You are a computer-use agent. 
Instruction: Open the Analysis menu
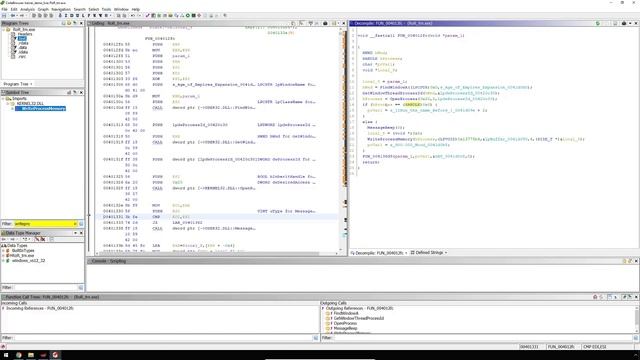point(27,9)
